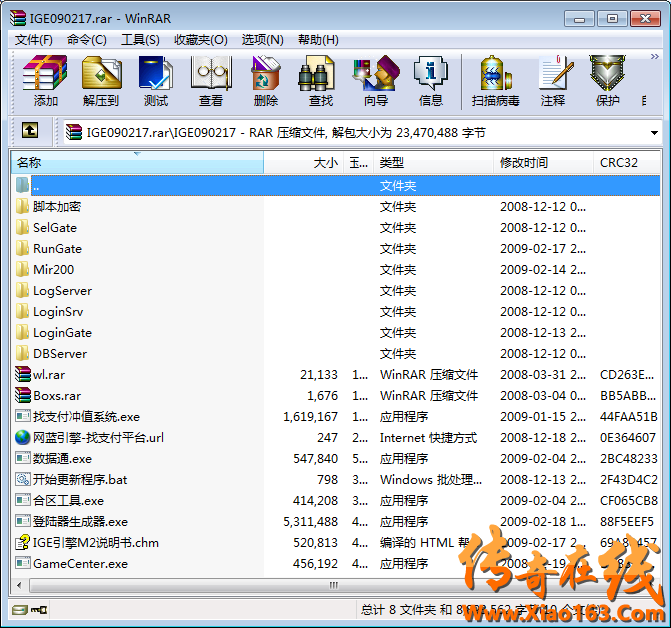Click the 压缩后大小 (packed) column header
The height and width of the screenshot is (628, 671).
point(359,163)
